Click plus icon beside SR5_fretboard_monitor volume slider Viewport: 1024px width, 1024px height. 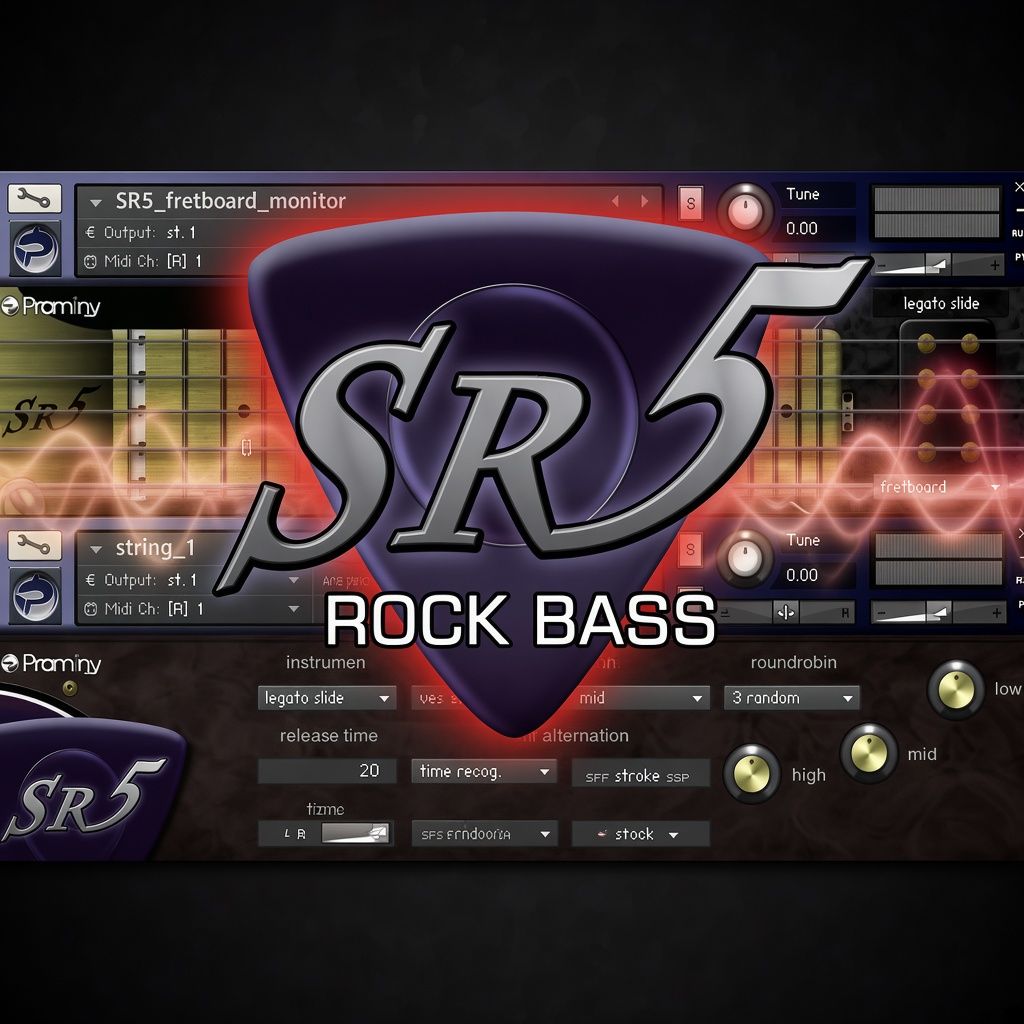[994, 265]
